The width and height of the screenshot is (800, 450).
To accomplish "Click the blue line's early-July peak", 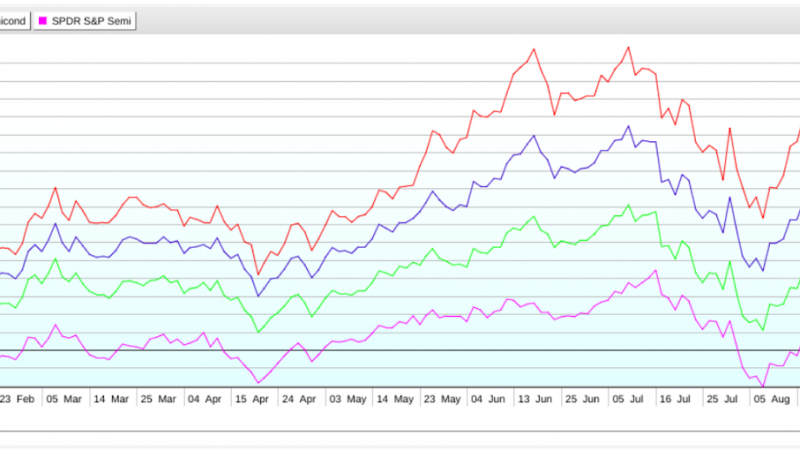I will tap(629, 127).
